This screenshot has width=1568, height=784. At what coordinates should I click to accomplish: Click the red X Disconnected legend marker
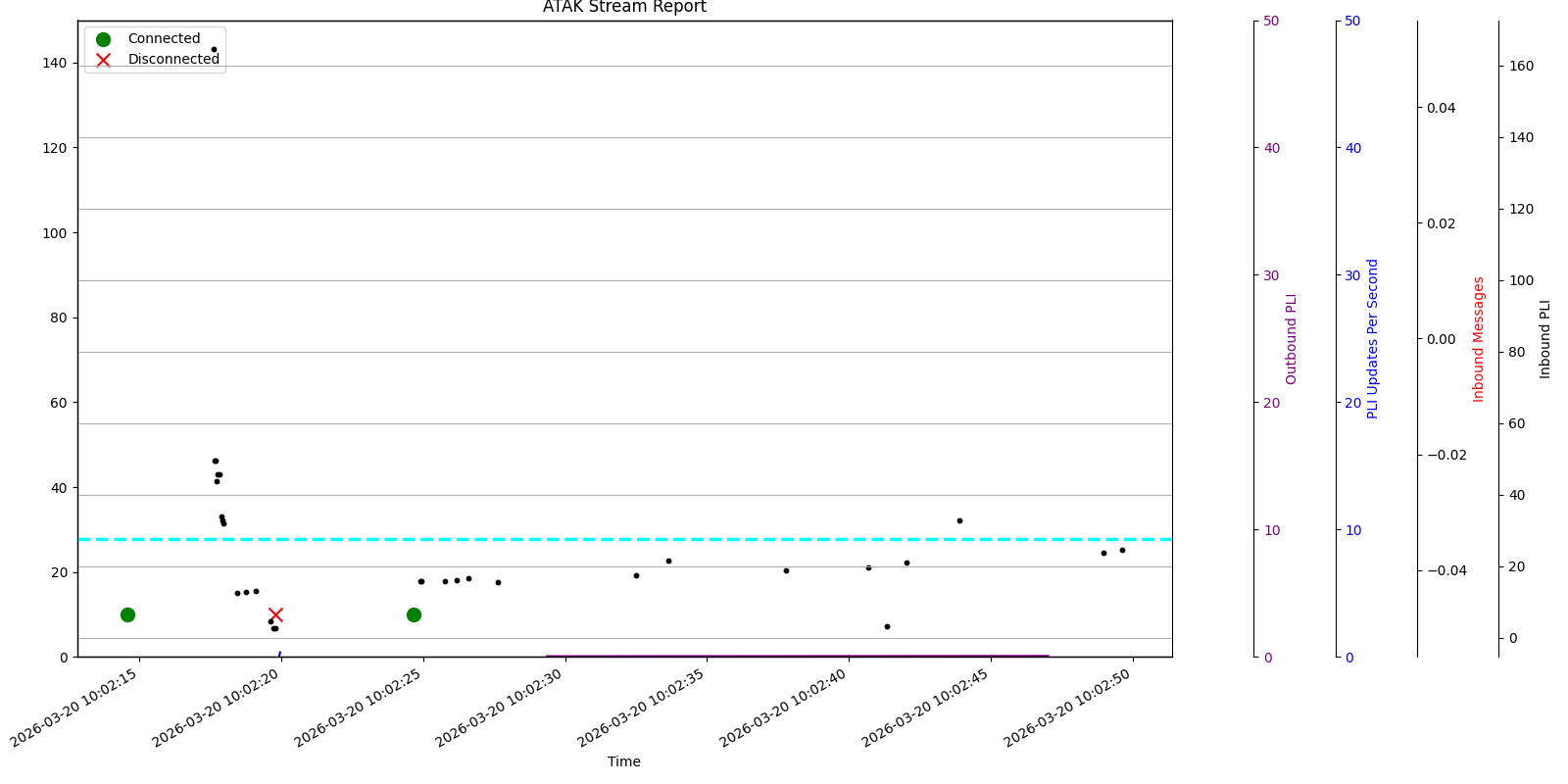click(103, 60)
